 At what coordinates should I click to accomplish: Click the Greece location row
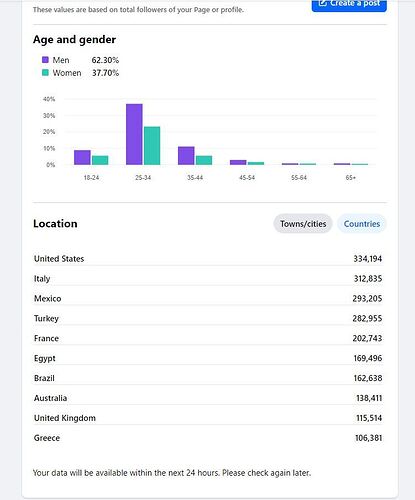208,438
